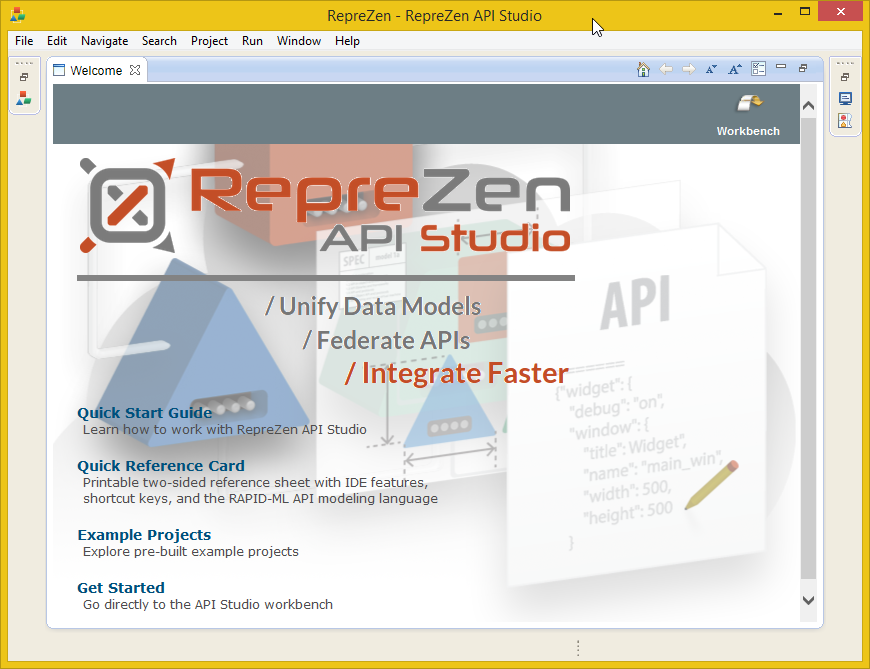The height and width of the screenshot is (669, 870).
Task: Click the RepreZen API Studio logo image
Action: pyautogui.click(x=325, y=206)
